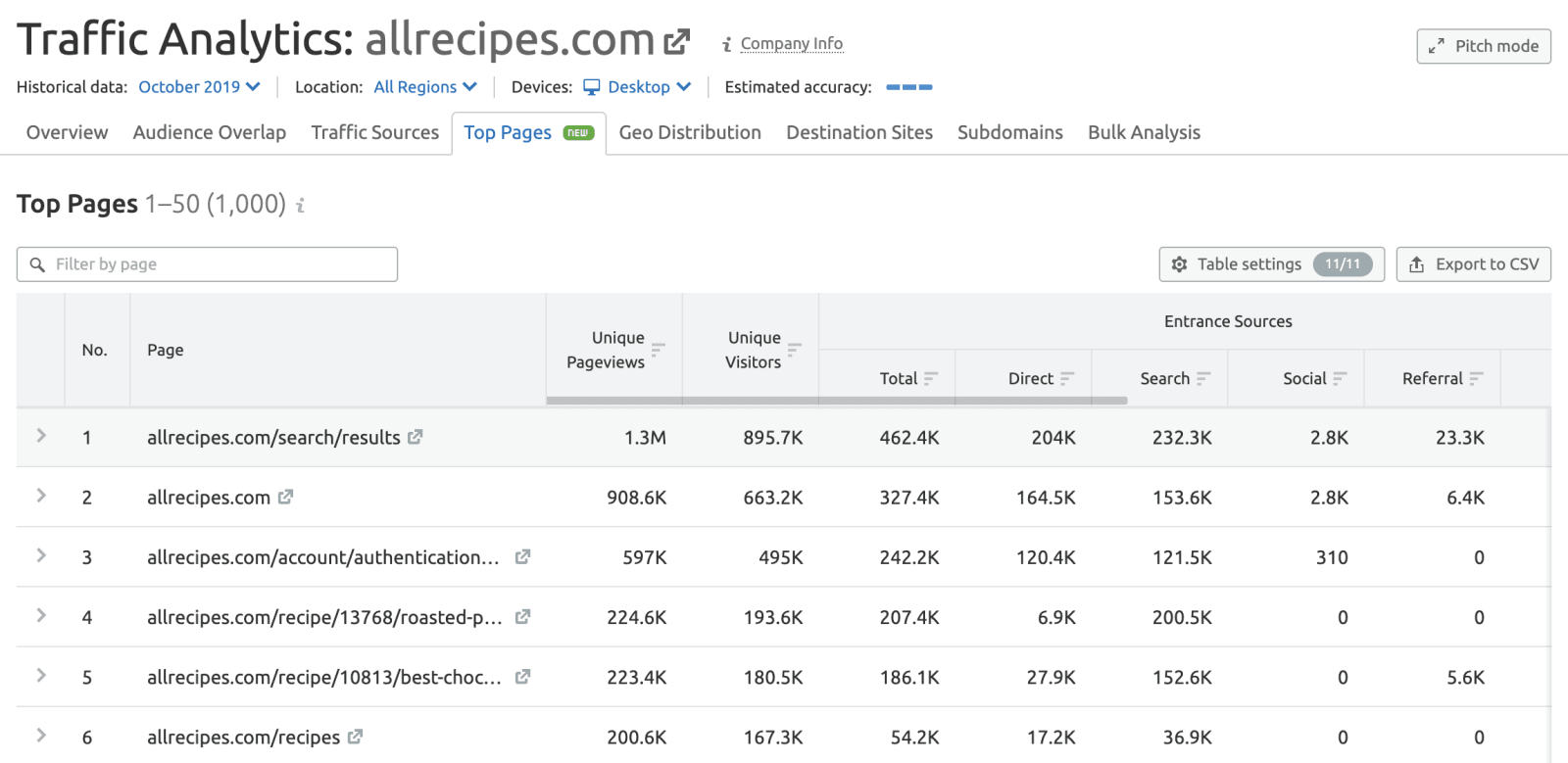The height and width of the screenshot is (763, 1568).
Task: Switch to the Bulk Analysis tab
Action: point(1144,132)
